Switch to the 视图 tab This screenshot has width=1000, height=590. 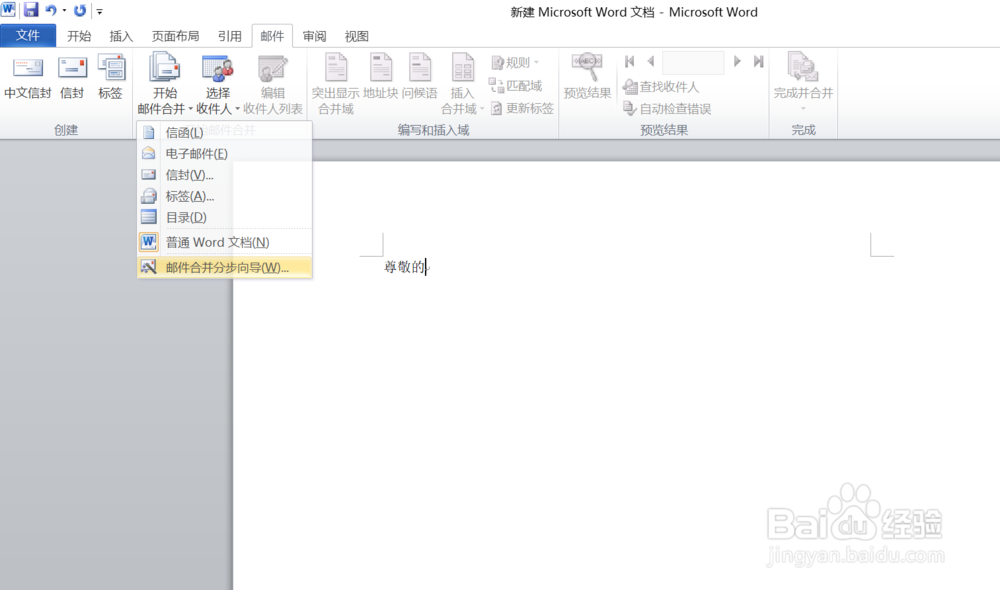(x=357, y=36)
